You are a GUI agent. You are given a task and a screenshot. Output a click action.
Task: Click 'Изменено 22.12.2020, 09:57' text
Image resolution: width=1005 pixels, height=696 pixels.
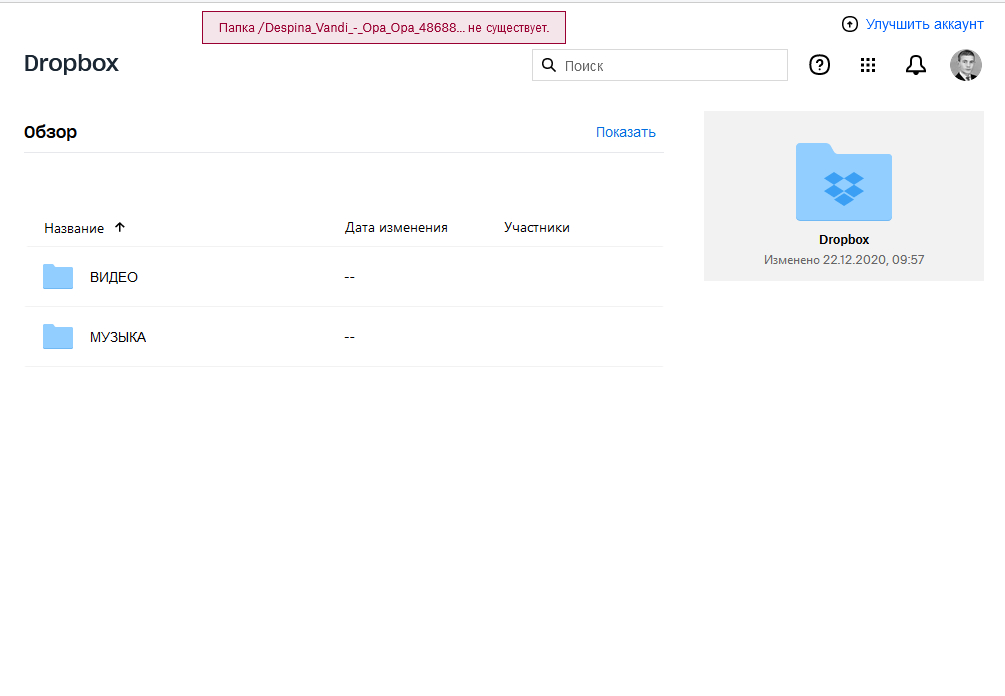coord(843,260)
